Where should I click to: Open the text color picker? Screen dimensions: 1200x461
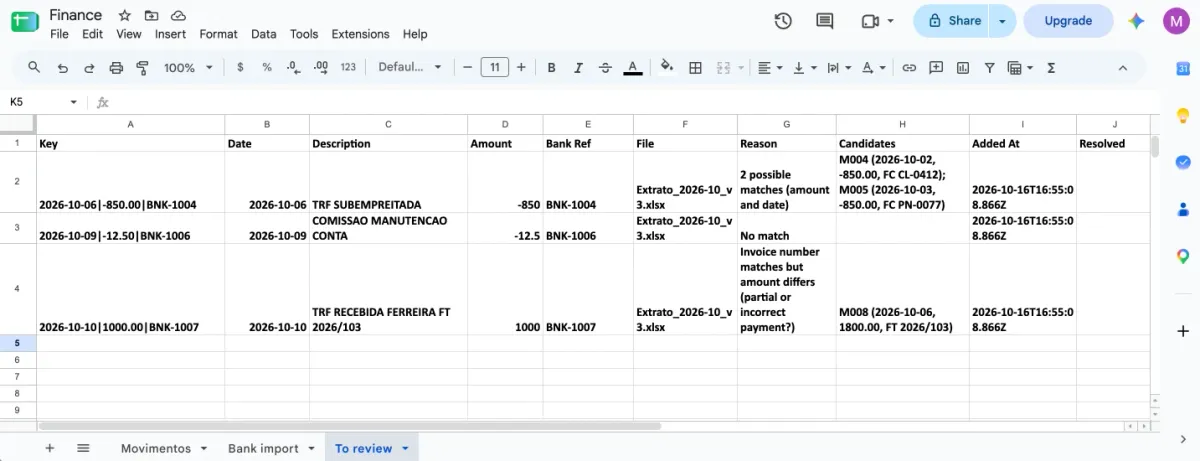tap(632, 67)
